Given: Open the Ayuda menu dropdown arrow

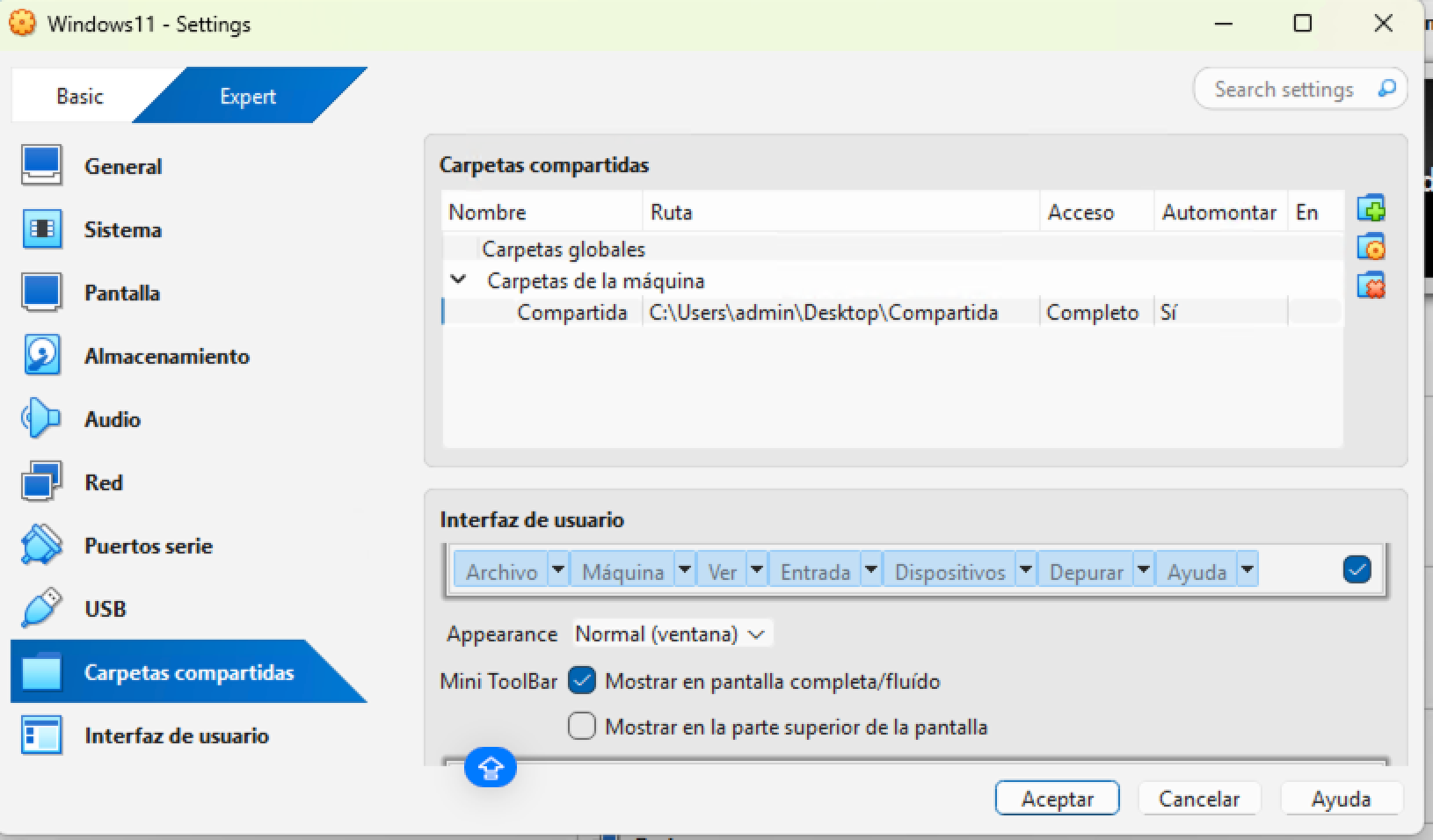Looking at the screenshot, I should point(1248,570).
